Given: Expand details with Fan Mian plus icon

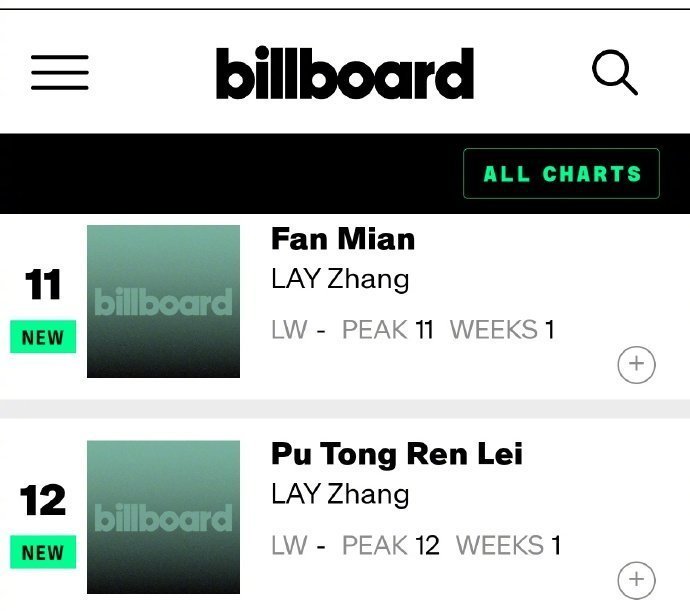Looking at the screenshot, I should pos(636,364).
